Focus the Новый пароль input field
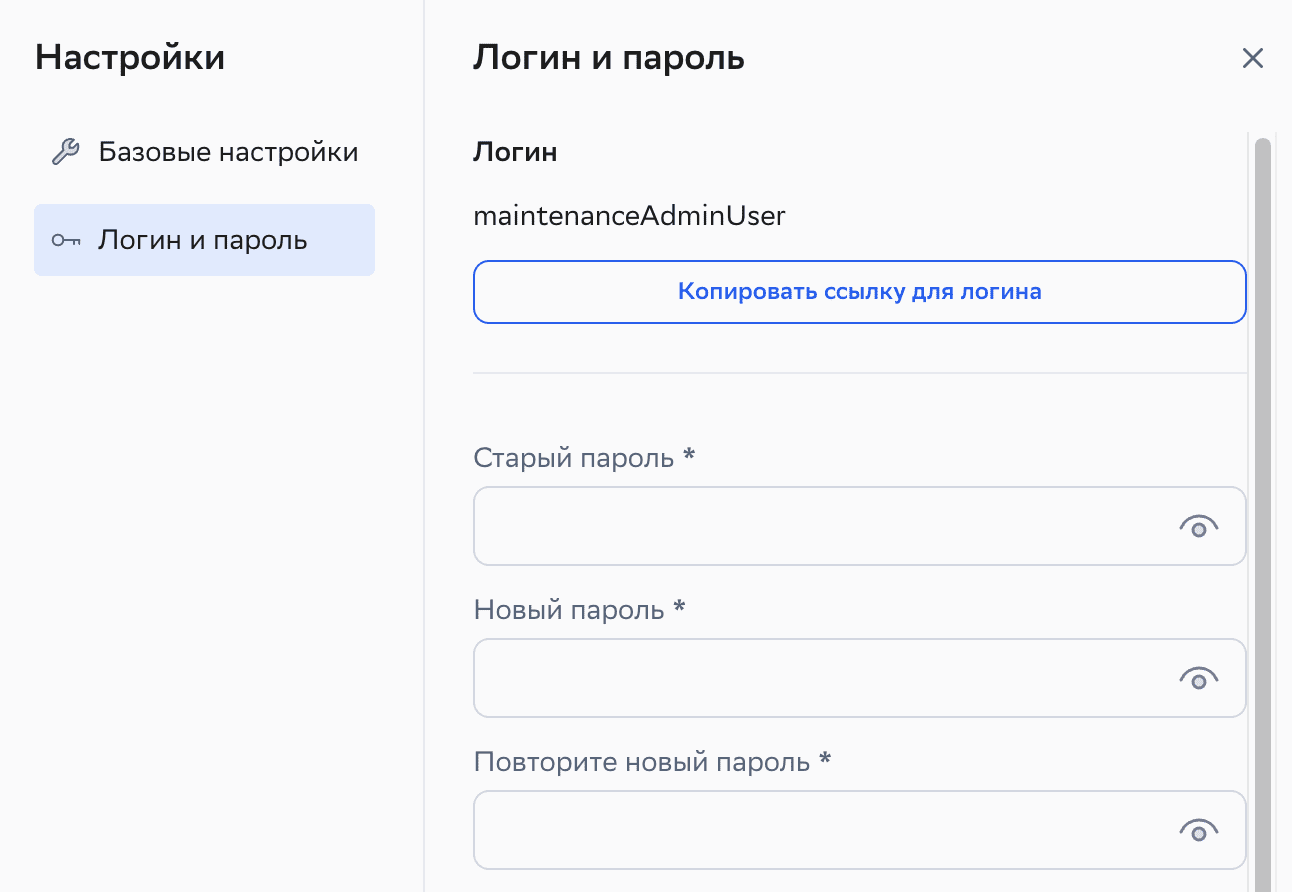1292x892 pixels. point(800,678)
